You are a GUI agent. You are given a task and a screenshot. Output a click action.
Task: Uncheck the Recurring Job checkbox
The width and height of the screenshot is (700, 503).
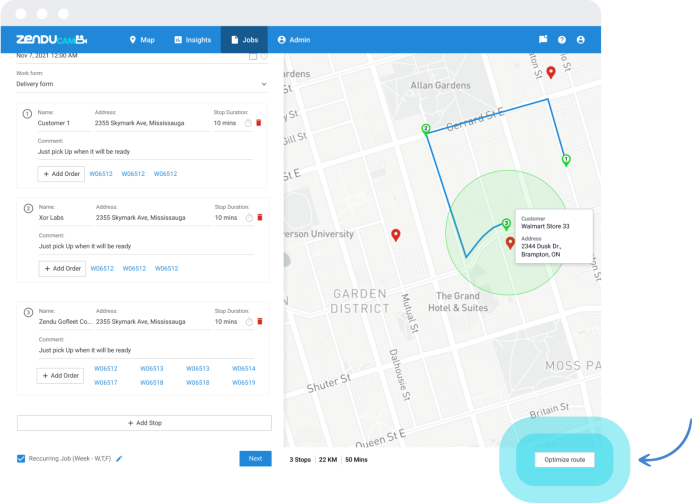tap(22, 459)
